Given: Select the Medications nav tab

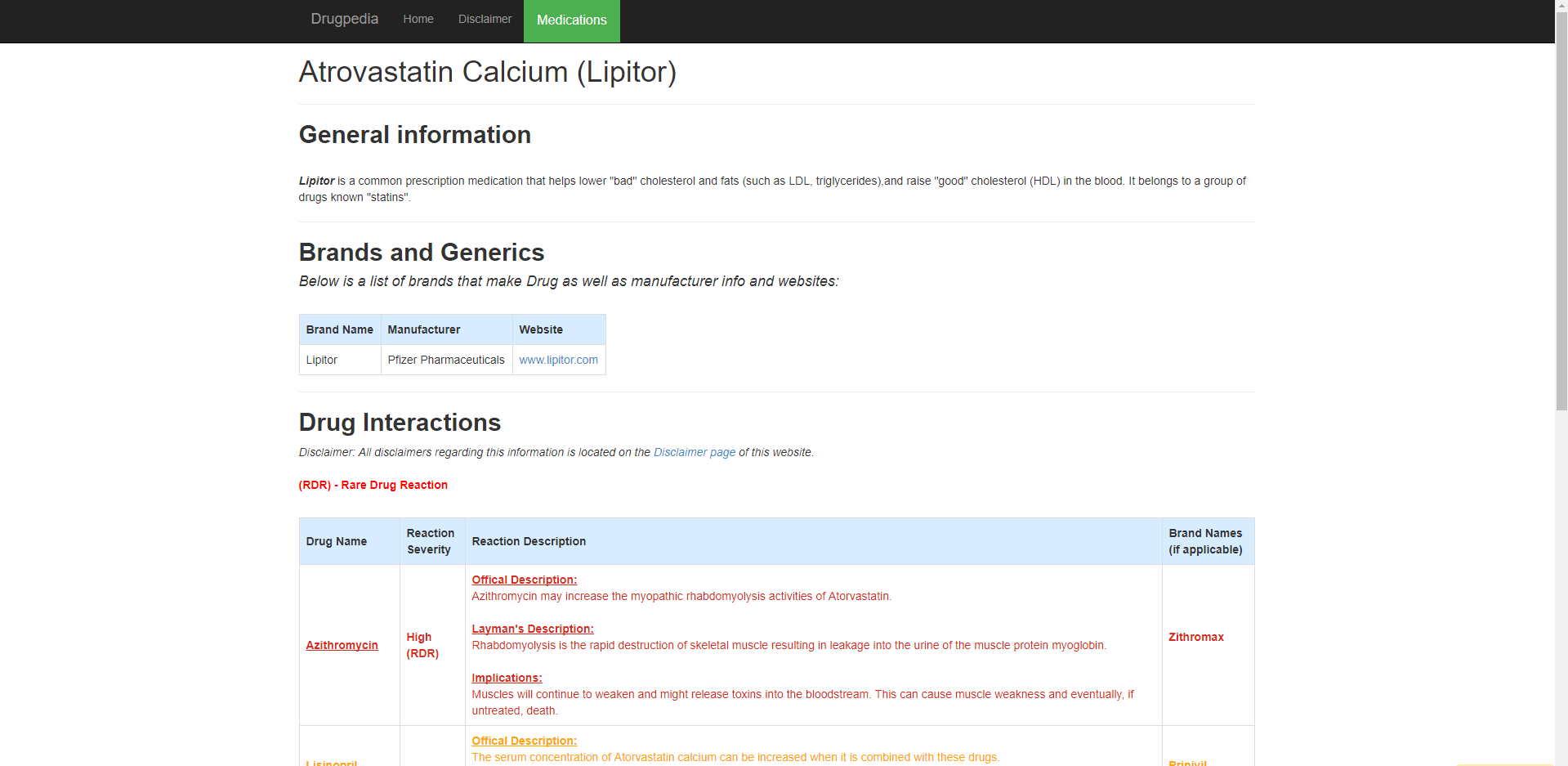Looking at the screenshot, I should pos(572,20).
